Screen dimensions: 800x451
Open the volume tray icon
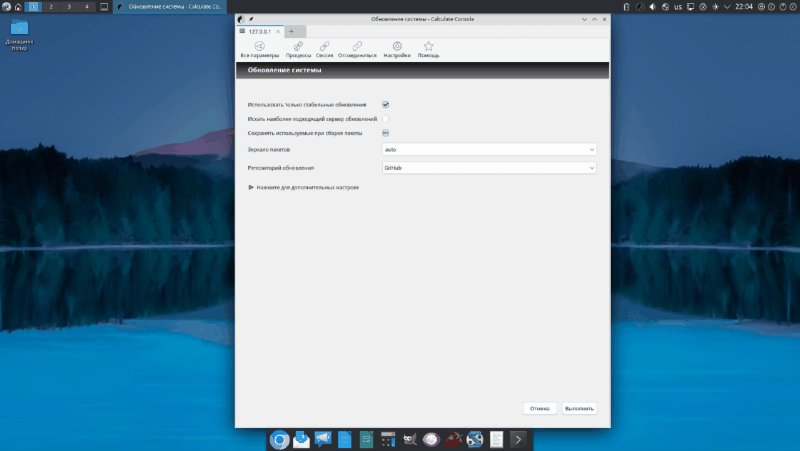coord(653,7)
